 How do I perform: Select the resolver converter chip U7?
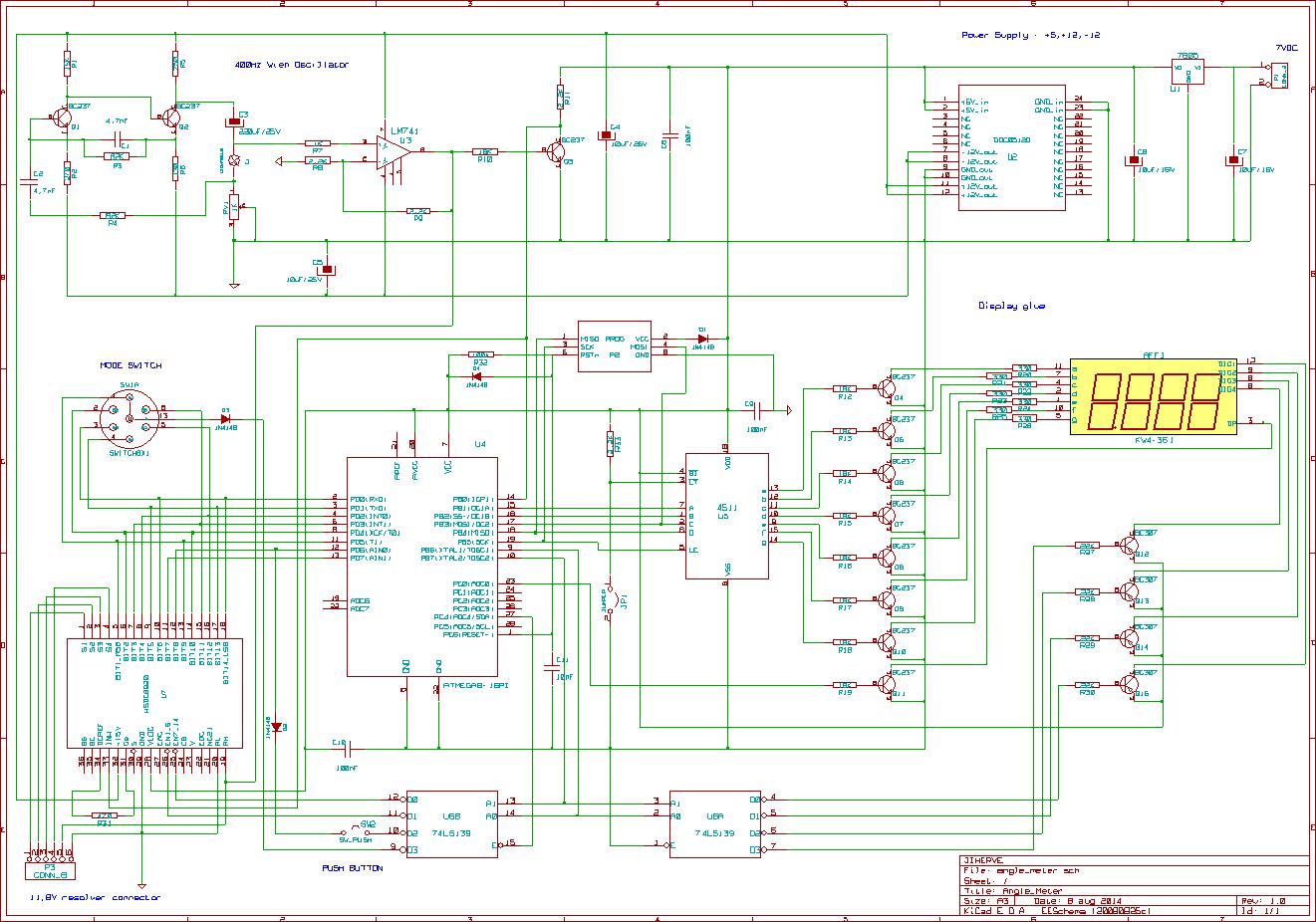click(x=154, y=694)
